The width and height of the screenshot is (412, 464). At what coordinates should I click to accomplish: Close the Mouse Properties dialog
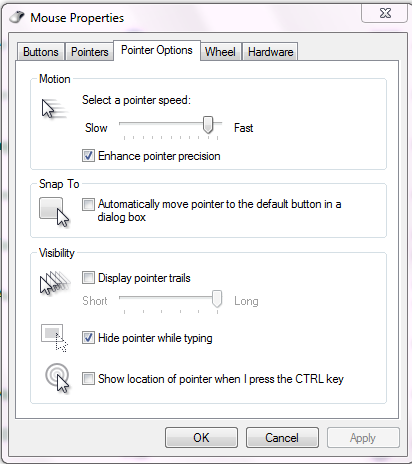tap(384, 13)
